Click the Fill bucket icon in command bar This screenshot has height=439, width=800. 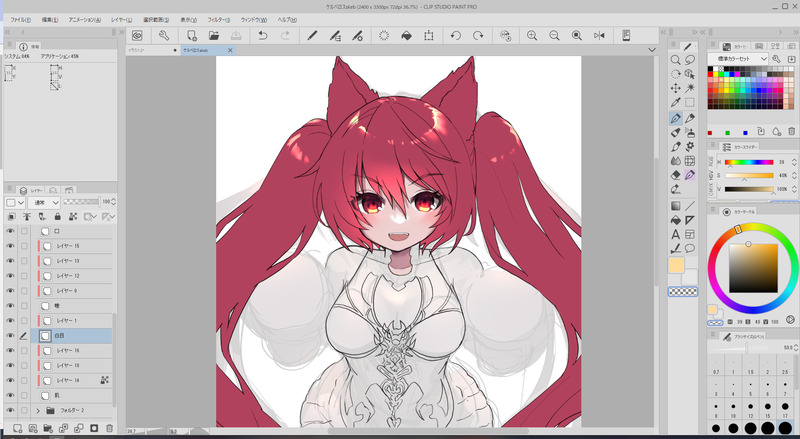coord(407,35)
